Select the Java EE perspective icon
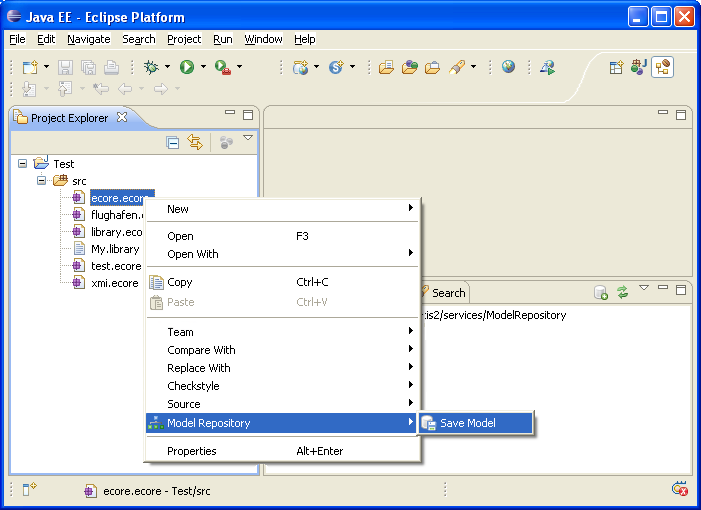This screenshot has height=510, width=701. point(662,67)
